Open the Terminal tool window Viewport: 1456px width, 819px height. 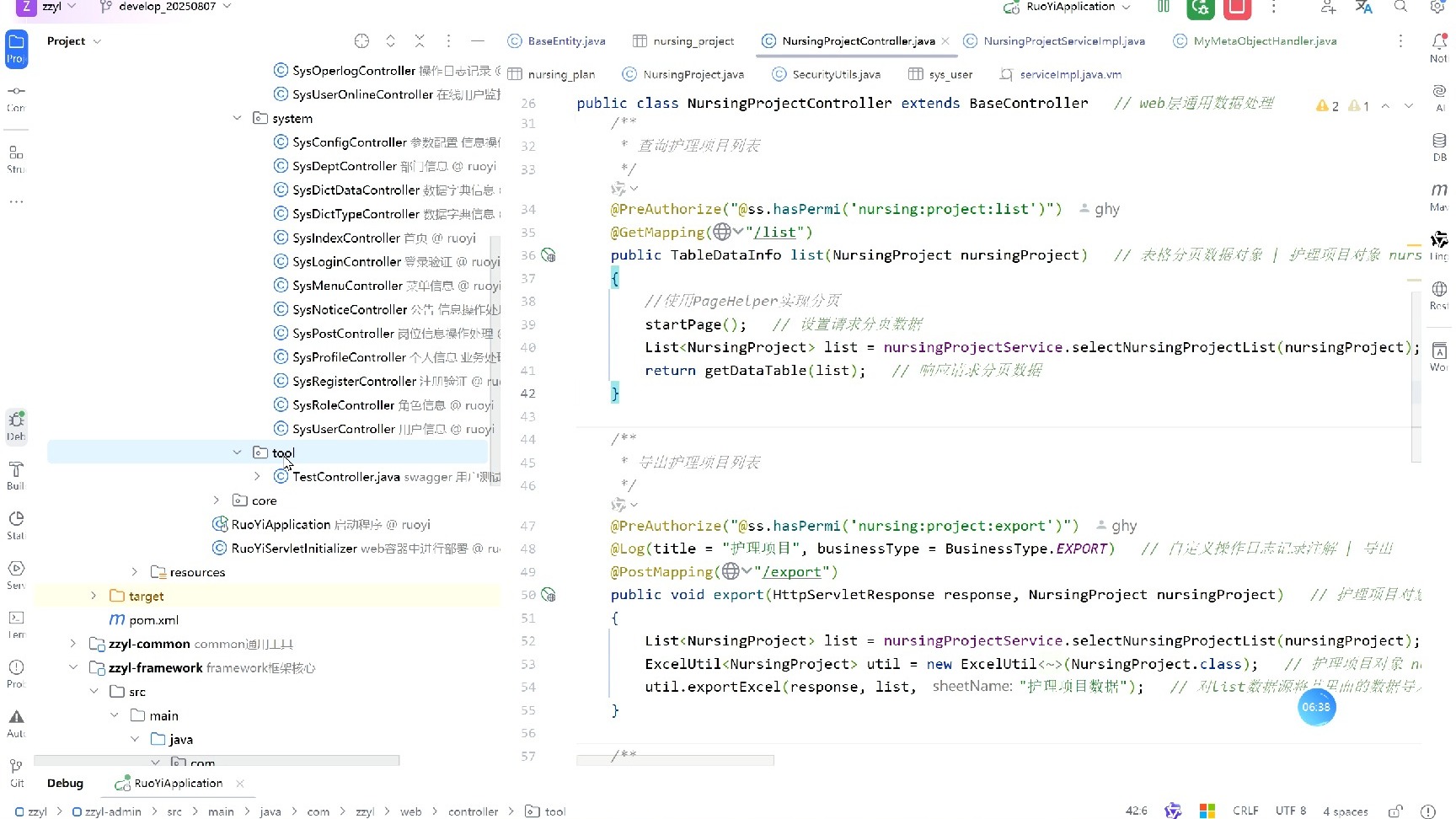tap(16, 624)
